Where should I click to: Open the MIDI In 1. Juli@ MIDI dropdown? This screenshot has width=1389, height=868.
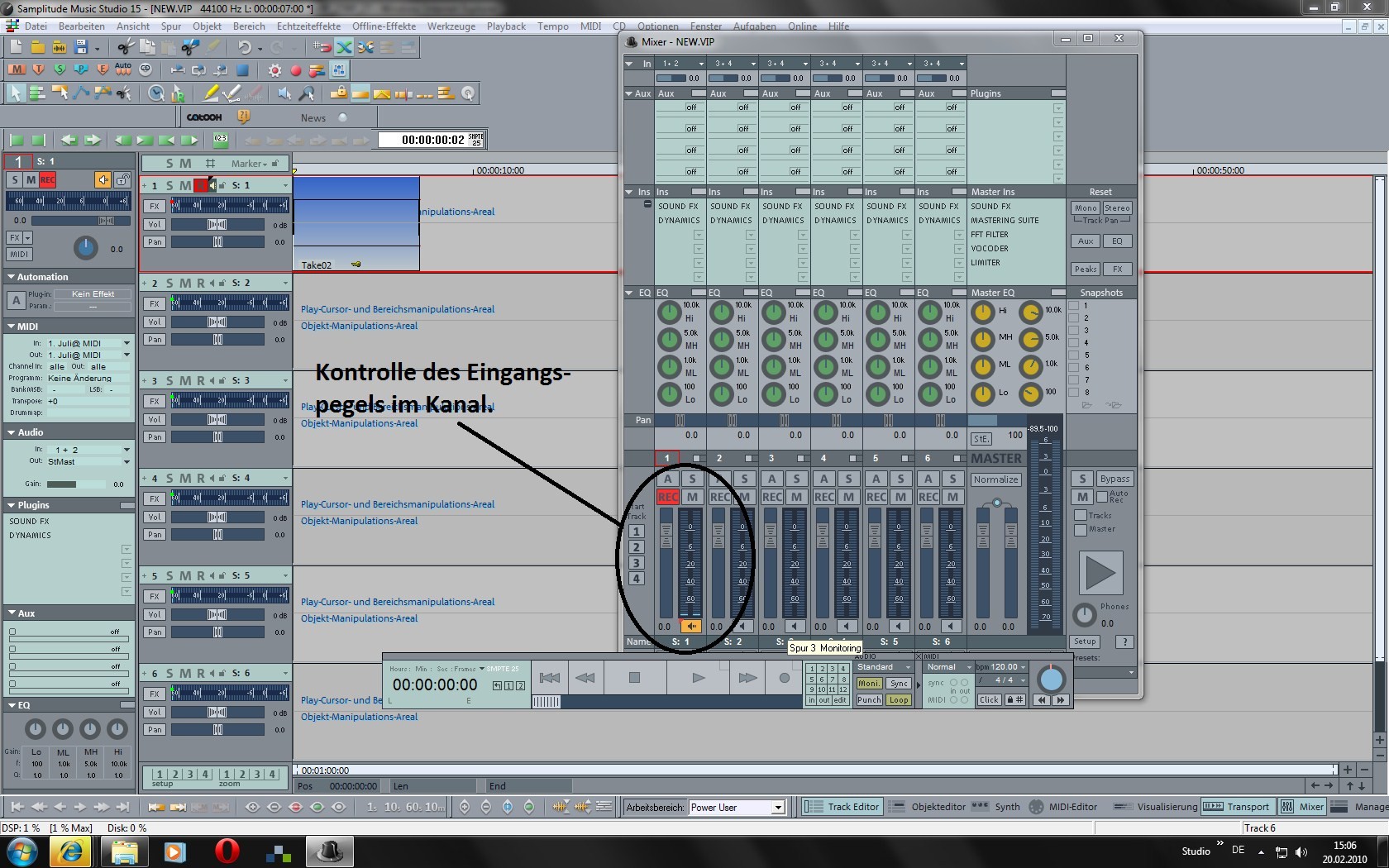89,343
